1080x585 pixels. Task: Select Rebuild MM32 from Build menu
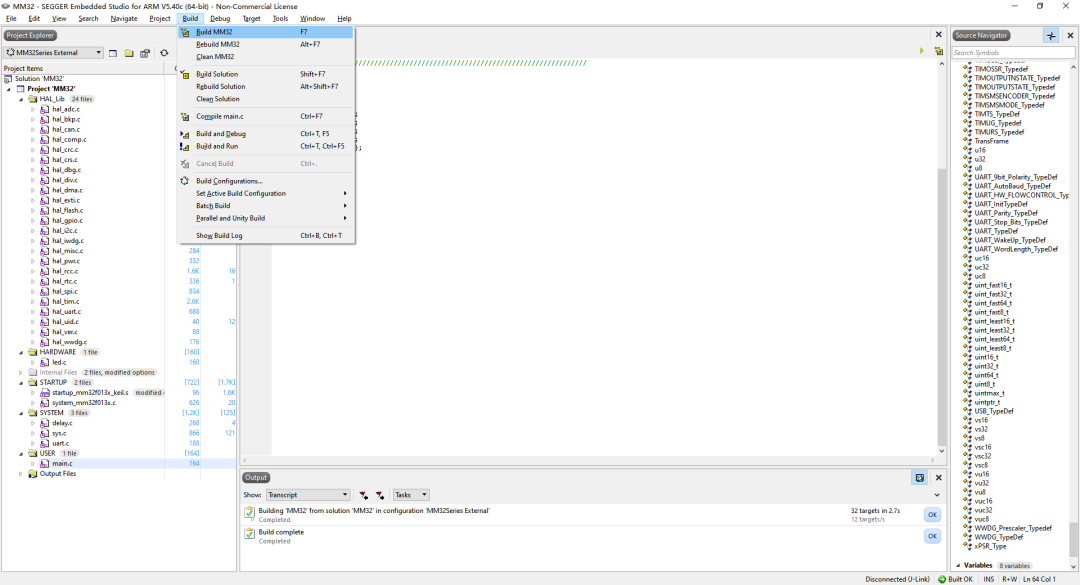click(x=266, y=44)
